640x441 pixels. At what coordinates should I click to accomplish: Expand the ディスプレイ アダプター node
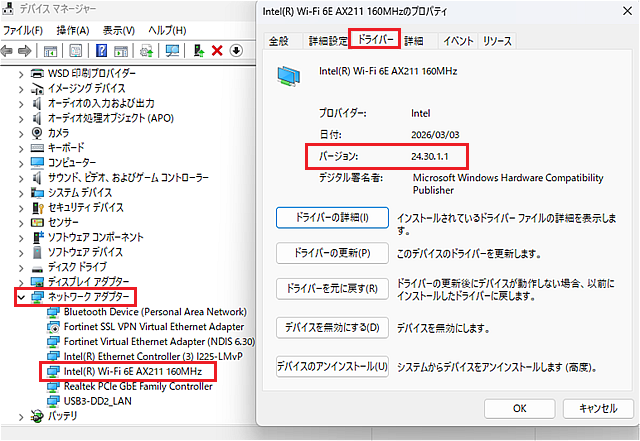(x=21, y=283)
